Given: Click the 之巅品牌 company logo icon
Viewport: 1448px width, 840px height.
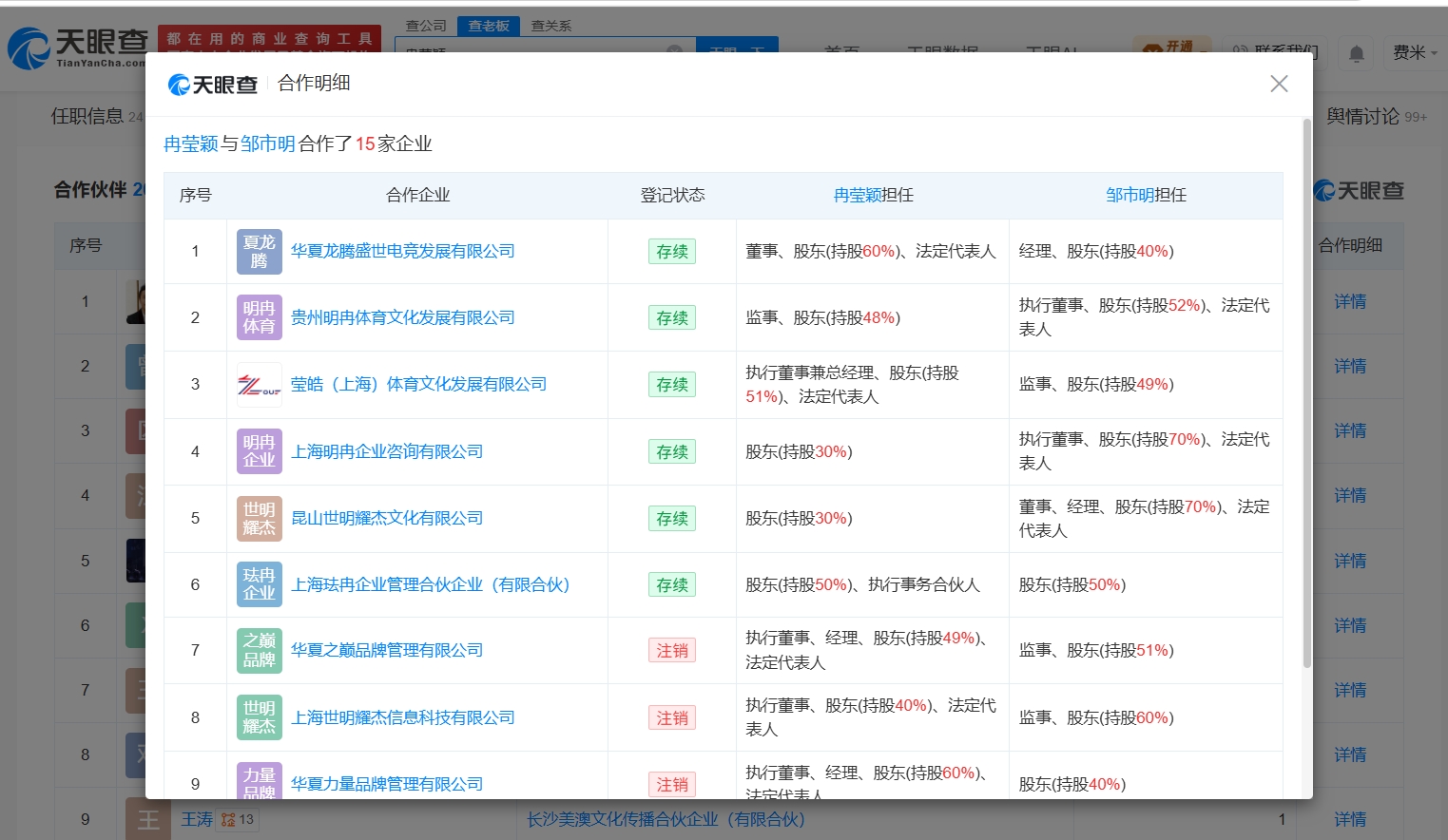Looking at the screenshot, I should pos(260,650).
